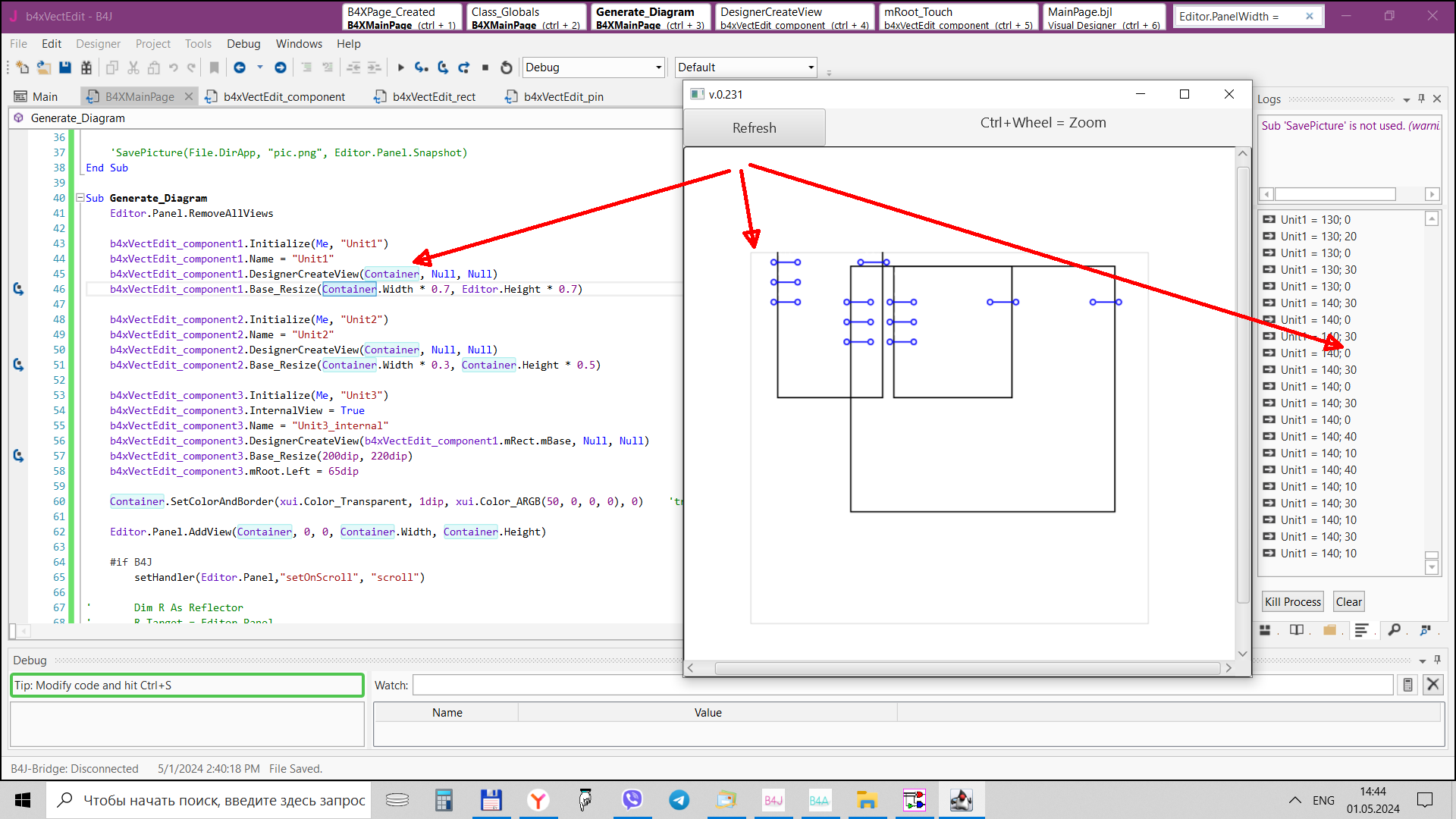Click the Step In debugger icon
Screen dimensions: 1456x819
pyautogui.click(x=422, y=67)
